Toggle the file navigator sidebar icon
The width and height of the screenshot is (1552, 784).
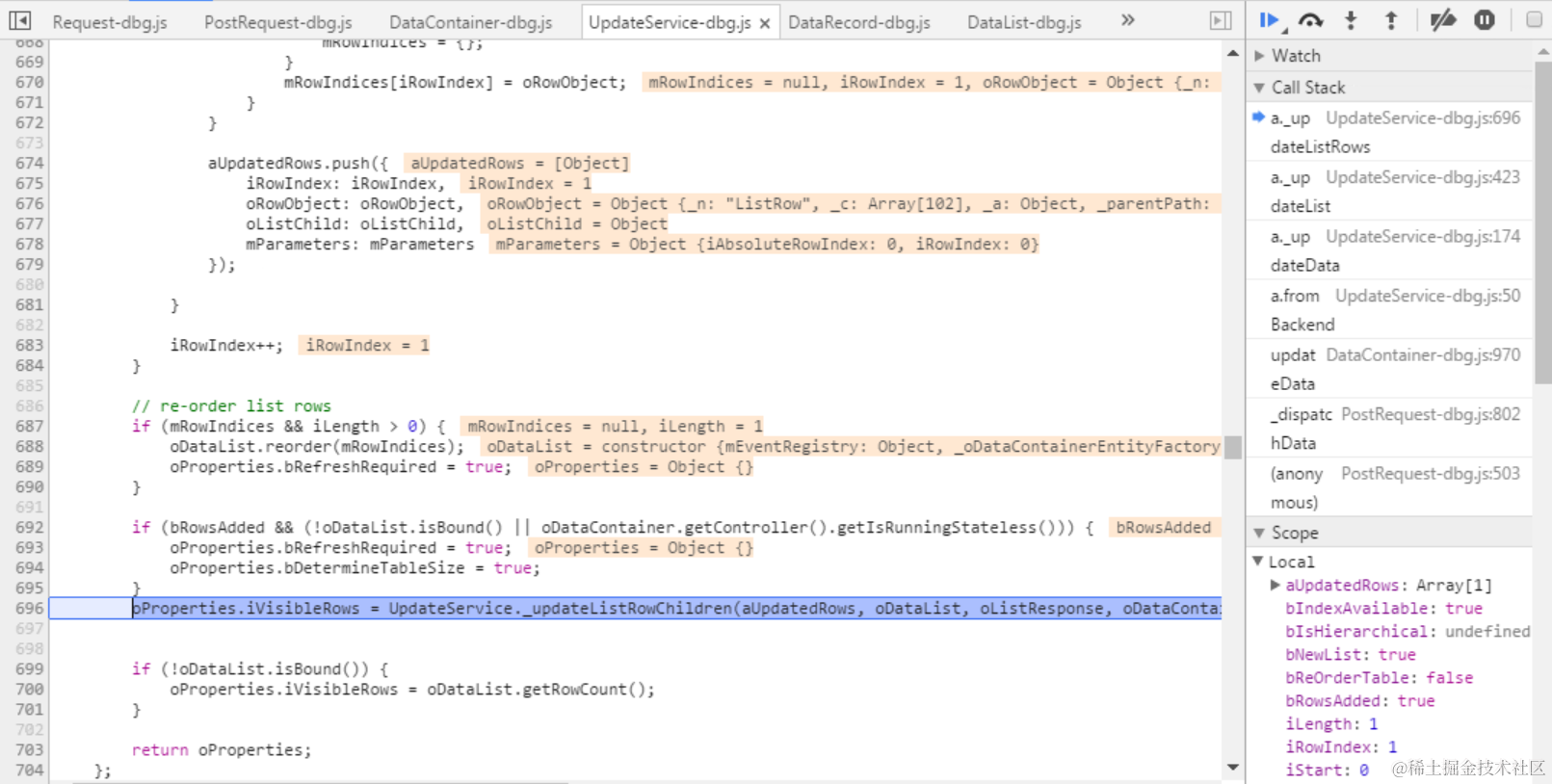click(x=19, y=20)
